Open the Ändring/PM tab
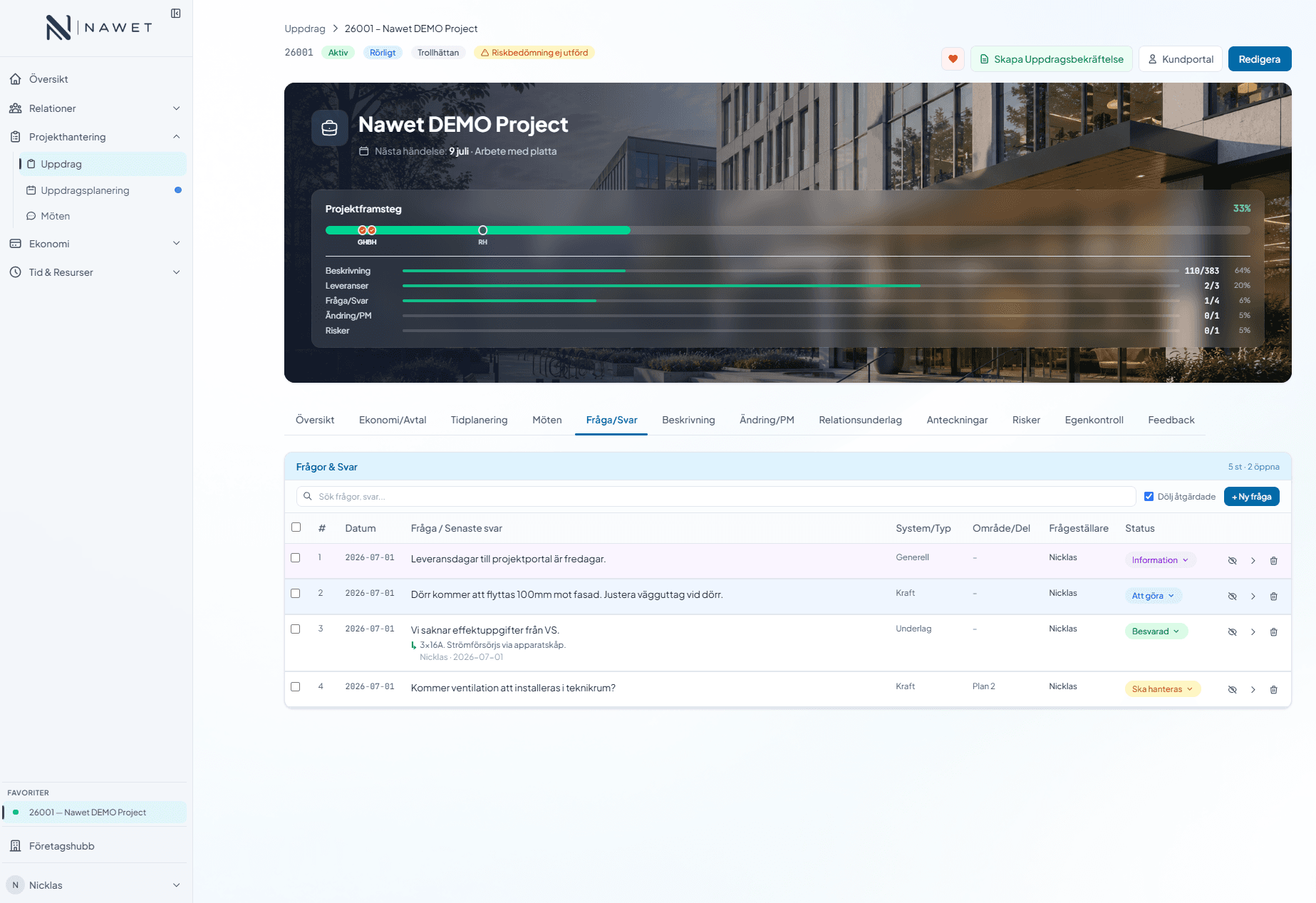 (x=767, y=420)
